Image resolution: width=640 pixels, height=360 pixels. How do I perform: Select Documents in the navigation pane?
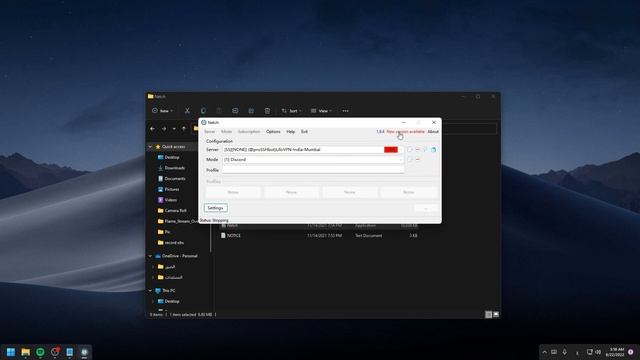175,178
